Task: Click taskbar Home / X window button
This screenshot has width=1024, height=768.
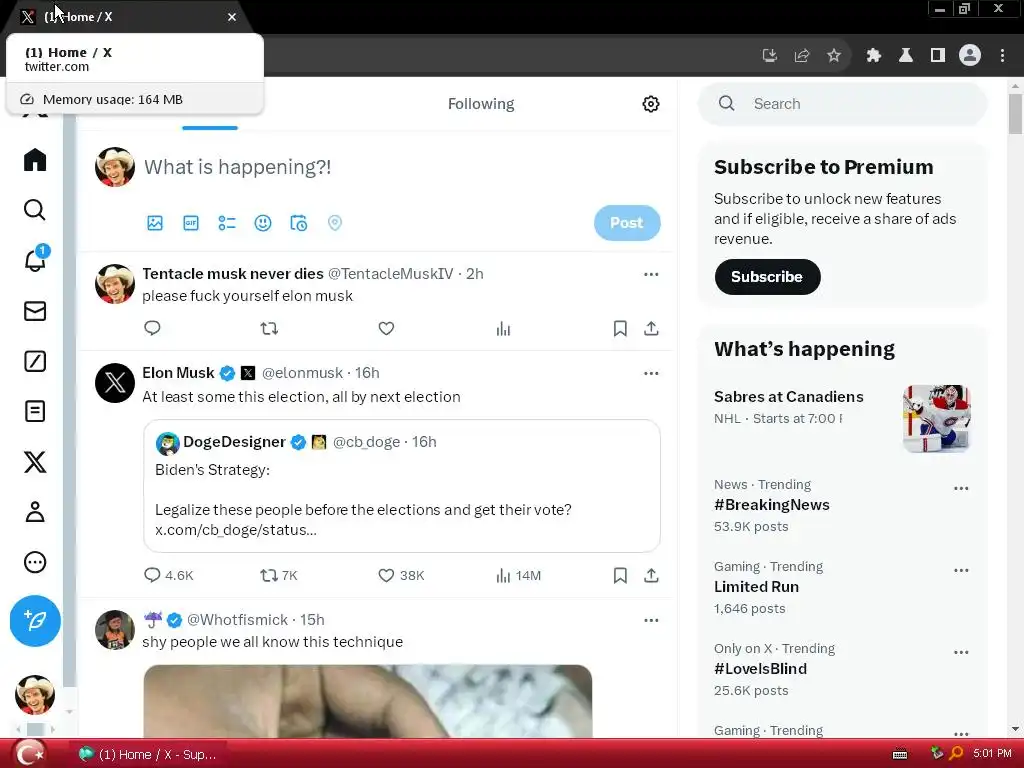Action: click(149, 754)
